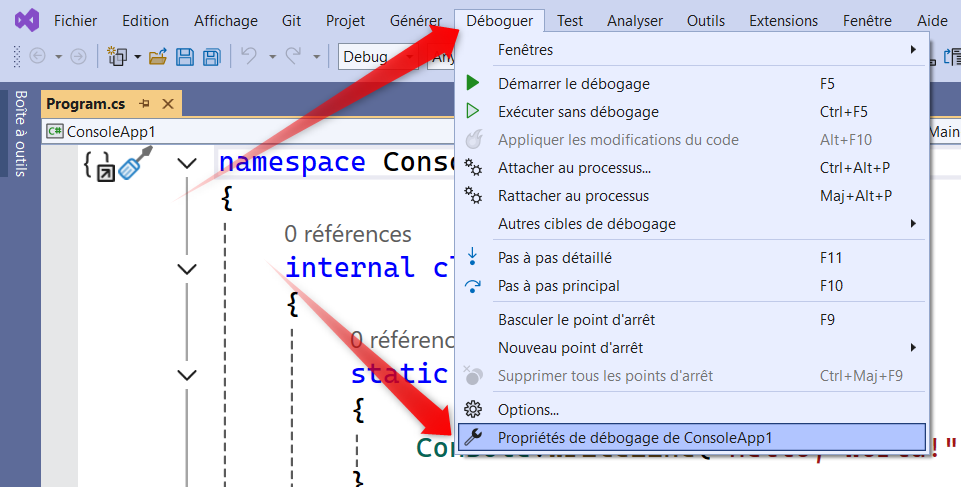Screen dimensions: 961x487
Task: Save the current file with the single floppy icon
Action: click(x=185, y=57)
